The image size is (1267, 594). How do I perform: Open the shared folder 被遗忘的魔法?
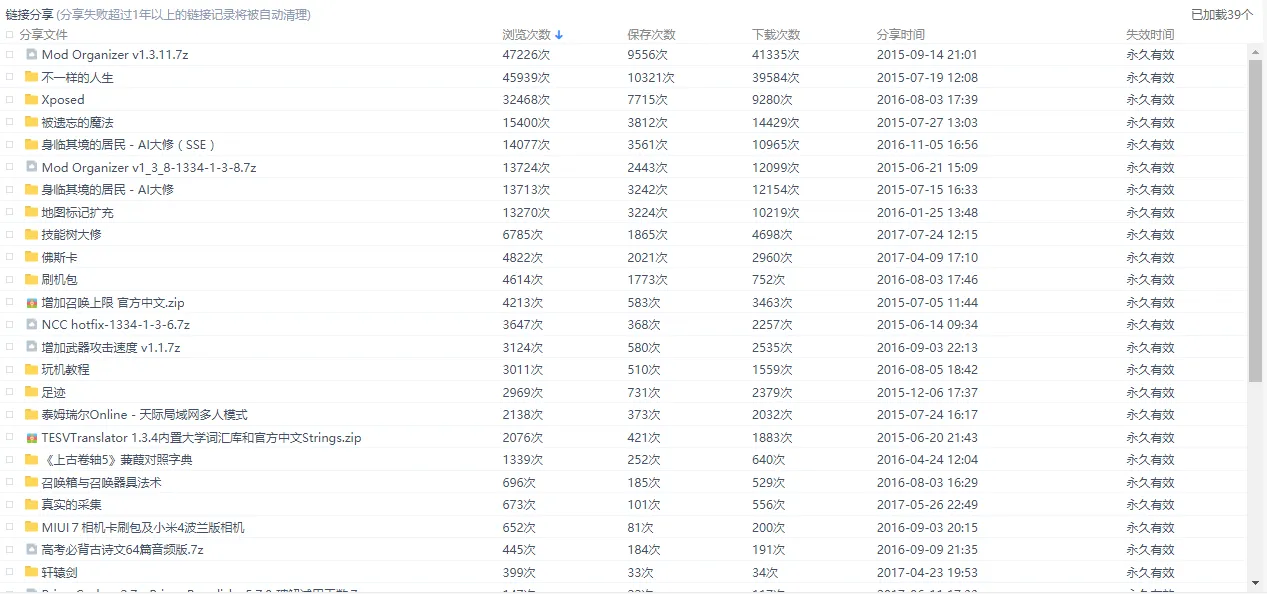(x=77, y=122)
